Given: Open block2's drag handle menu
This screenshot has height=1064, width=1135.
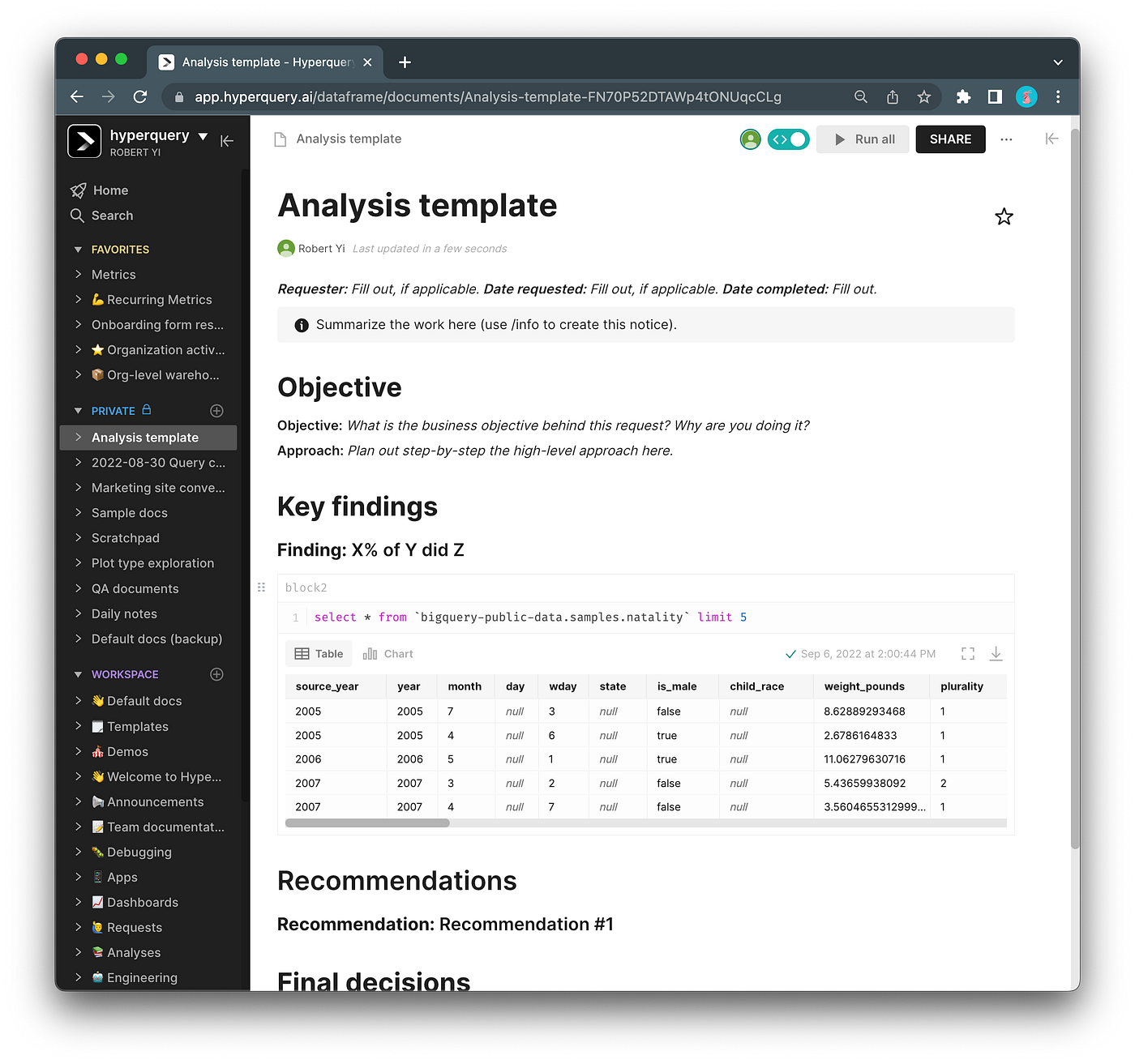Looking at the screenshot, I should (261, 587).
